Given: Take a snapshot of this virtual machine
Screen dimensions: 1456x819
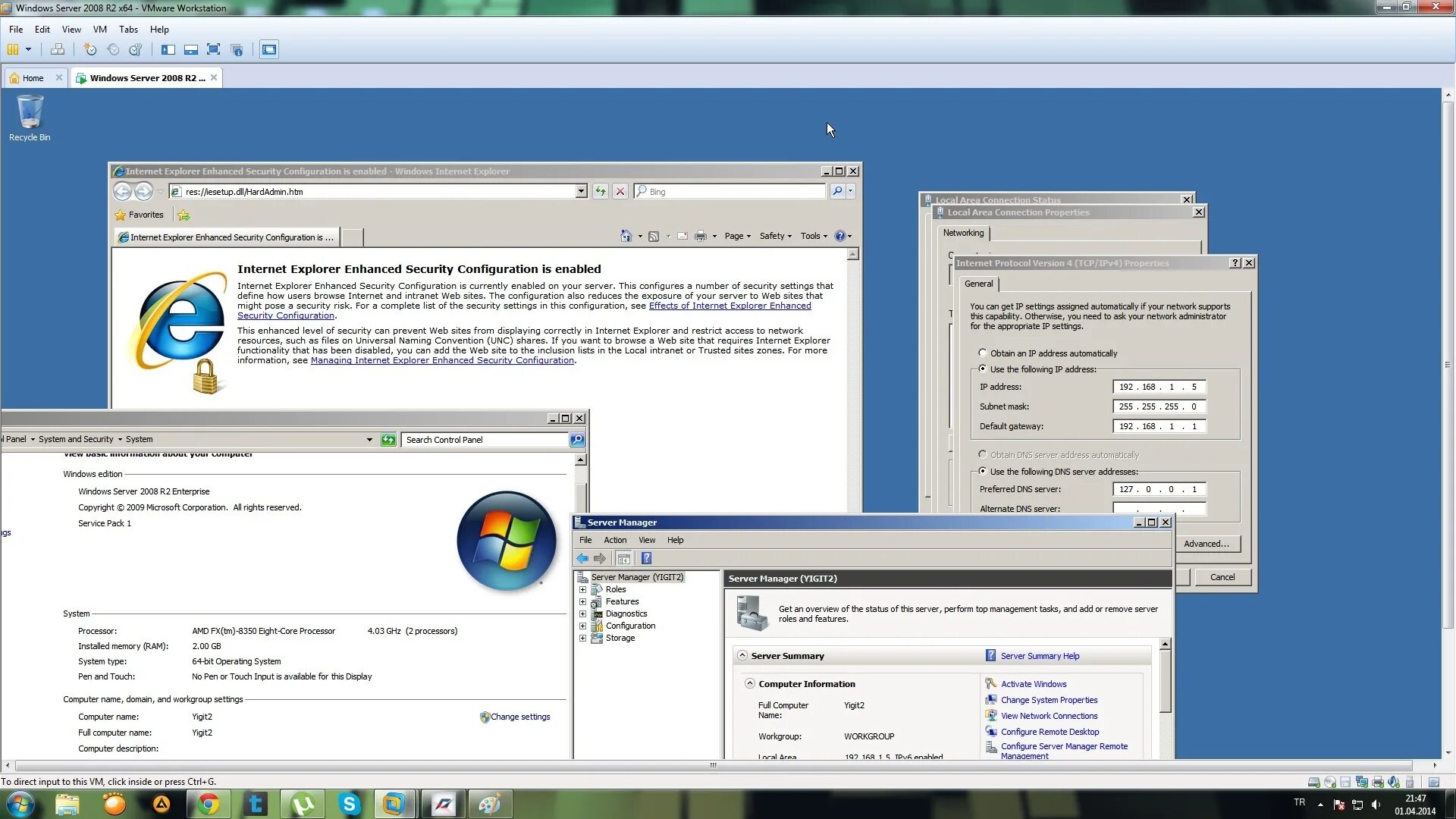Looking at the screenshot, I should (x=90, y=50).
